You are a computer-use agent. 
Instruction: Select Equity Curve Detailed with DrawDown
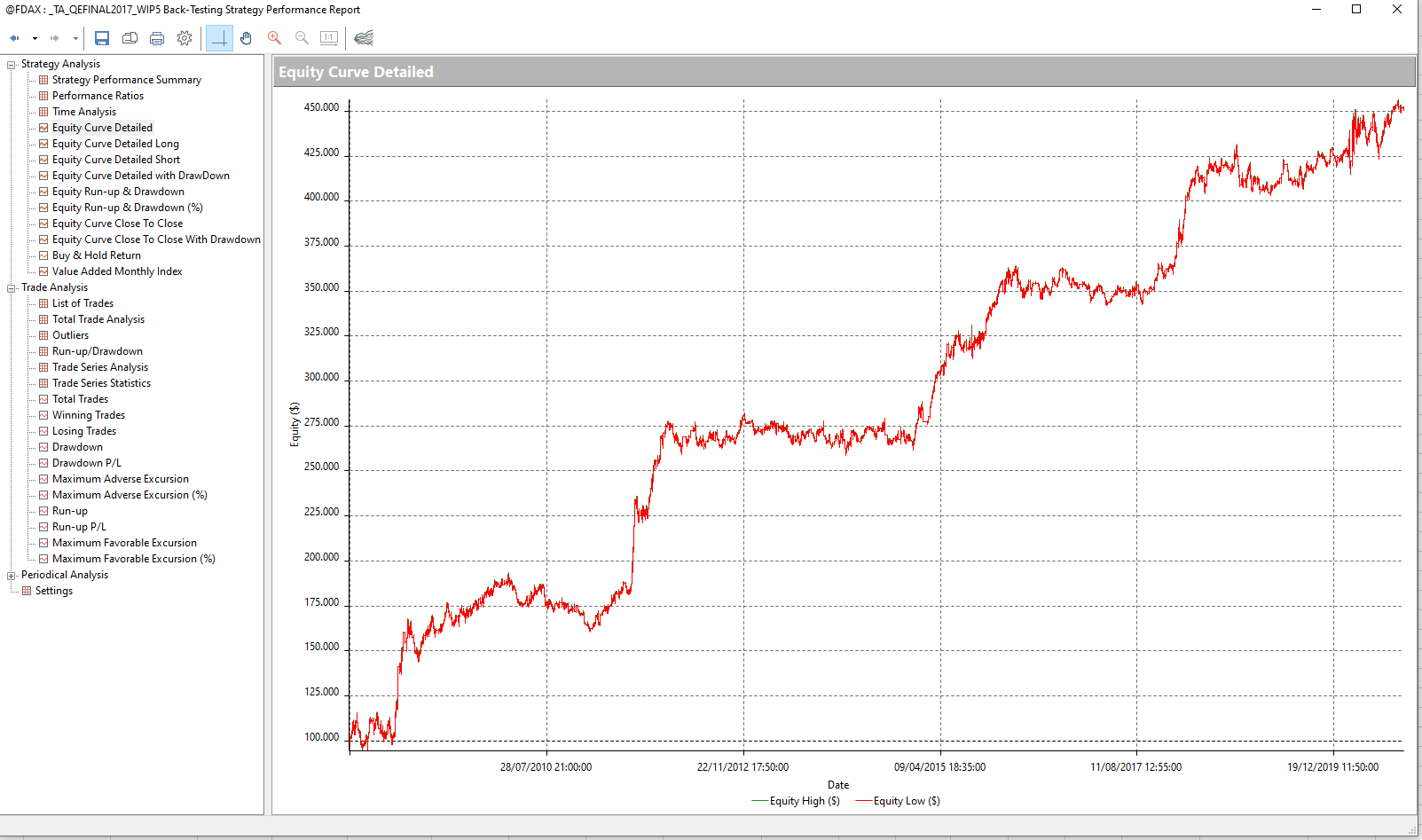(x=140, y=176)
